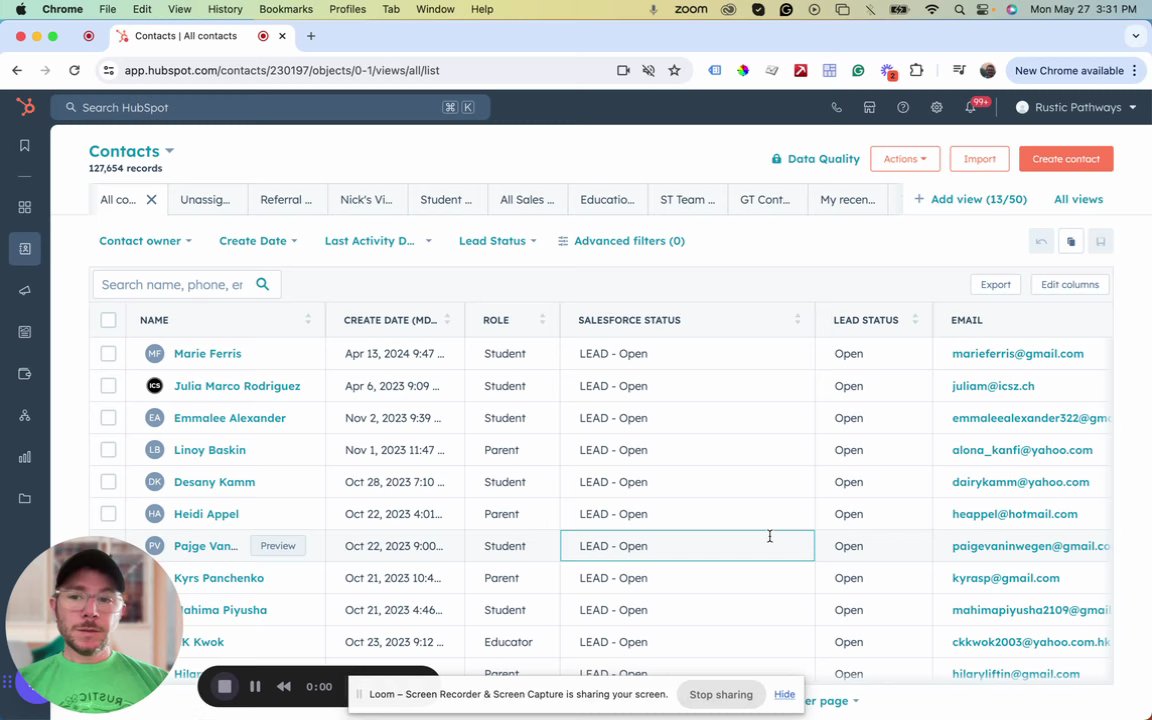Open the Actions dropdown button
1152x720 pixels.
click(x=905, y=159)
